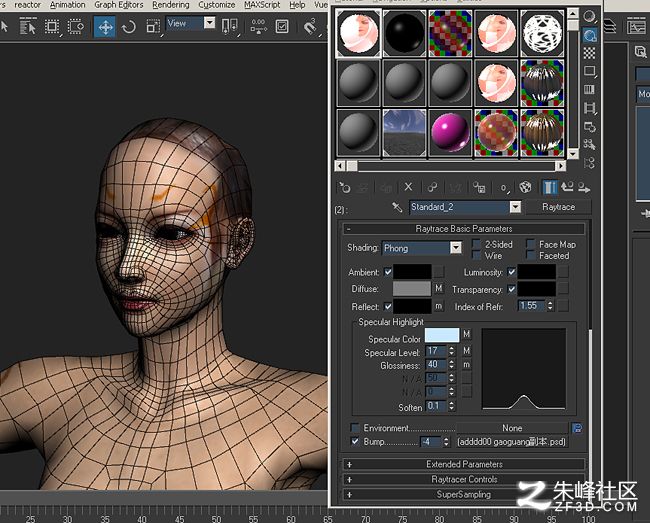Collapse the Raytrace Basic Parameters rollout
The width and height of the screenshot is (650, 523).
[x=463, y=229]
